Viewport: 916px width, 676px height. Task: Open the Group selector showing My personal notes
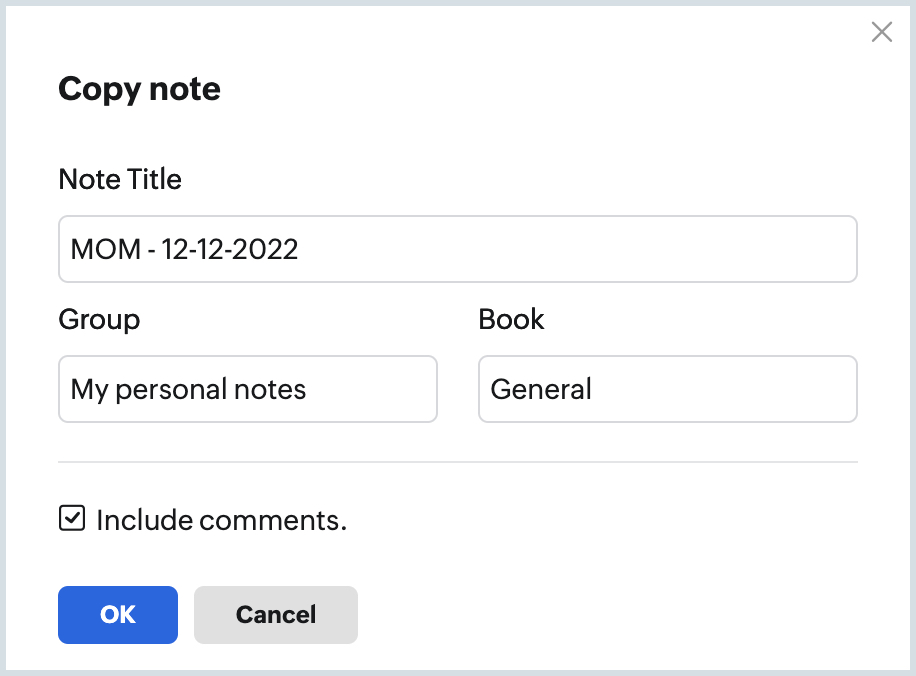[247, 389]
